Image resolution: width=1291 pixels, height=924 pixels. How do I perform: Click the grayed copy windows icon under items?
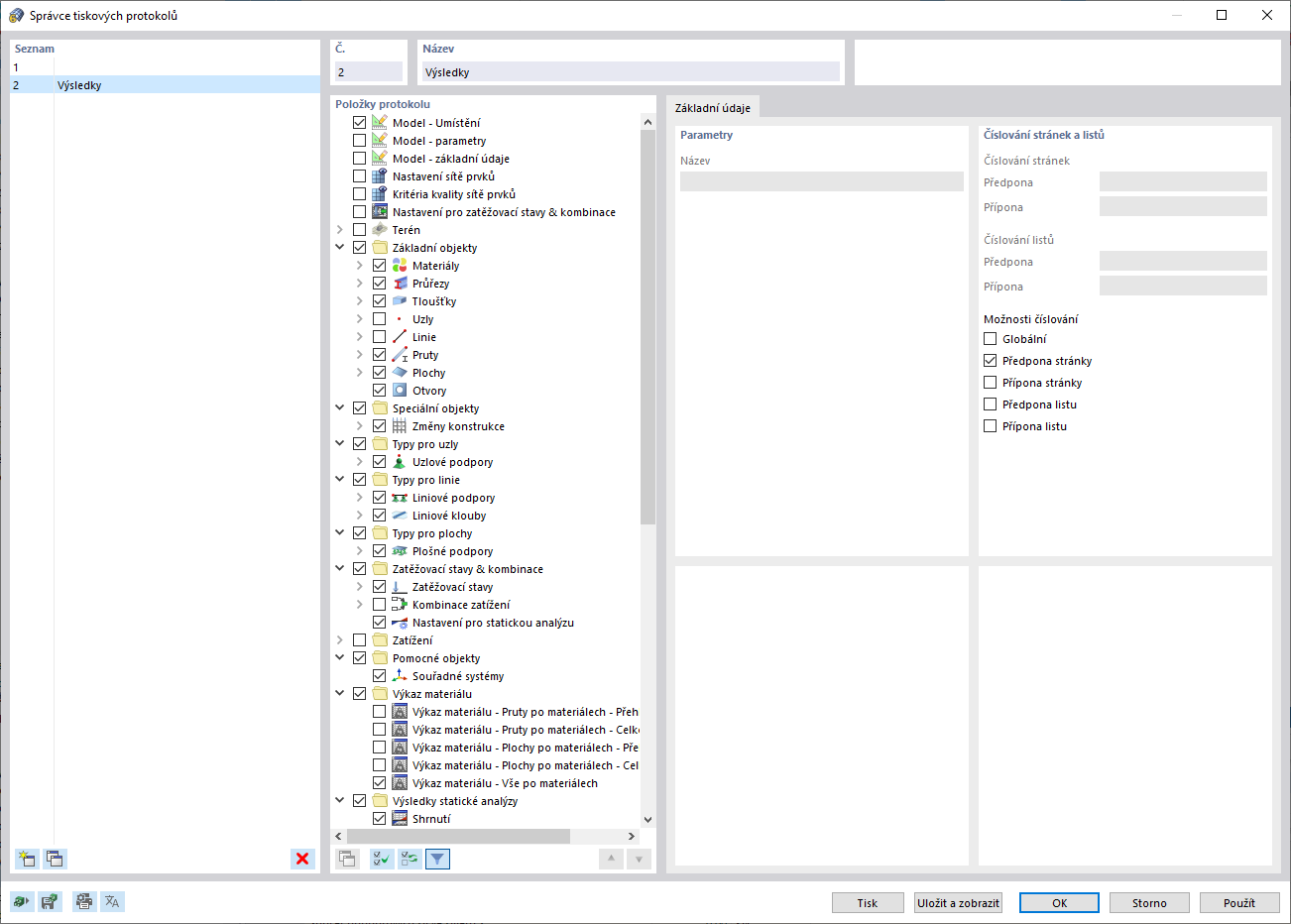point(347,859)
